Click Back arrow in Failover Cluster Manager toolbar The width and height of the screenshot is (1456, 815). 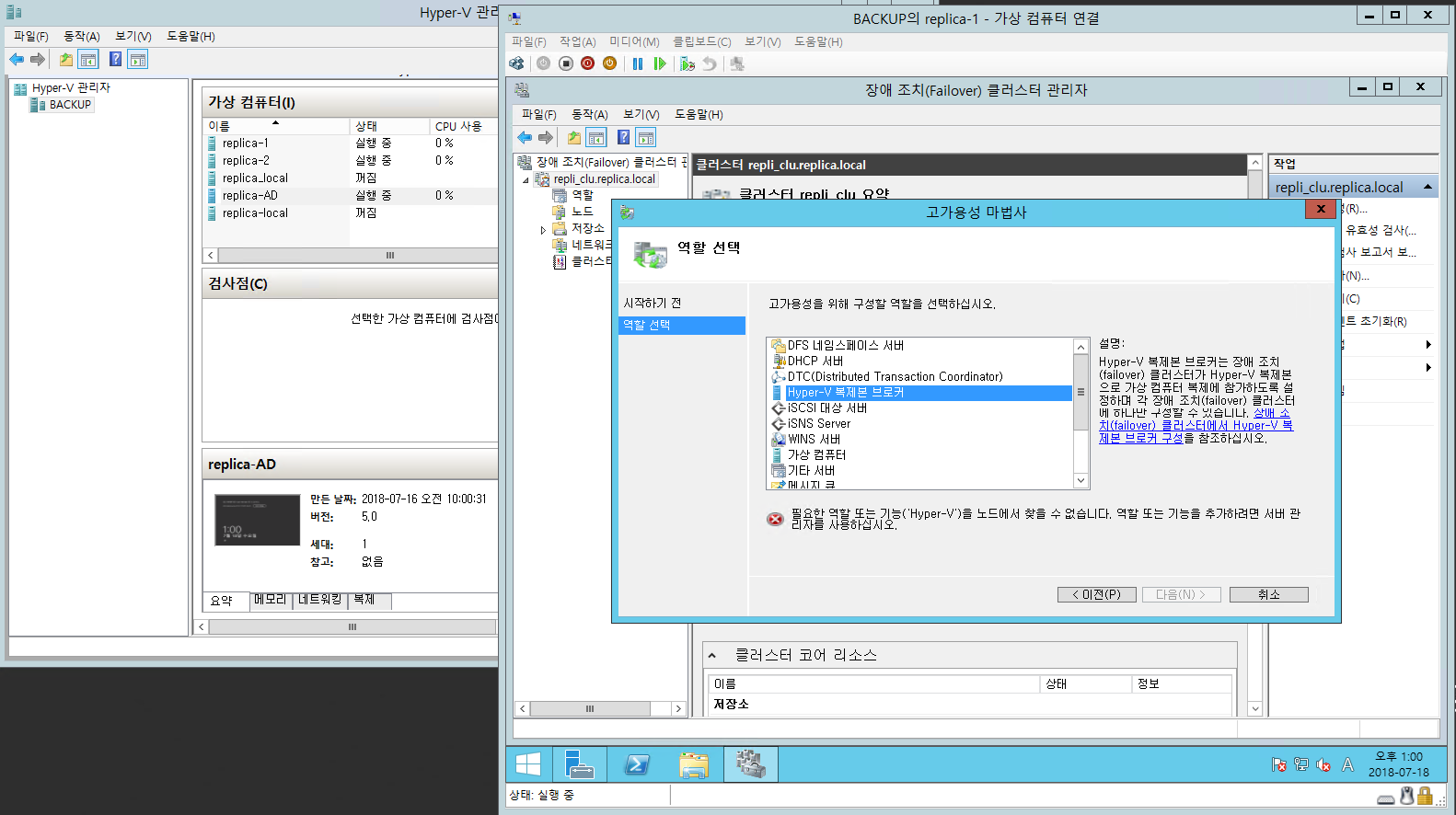(x=525, y=137)
